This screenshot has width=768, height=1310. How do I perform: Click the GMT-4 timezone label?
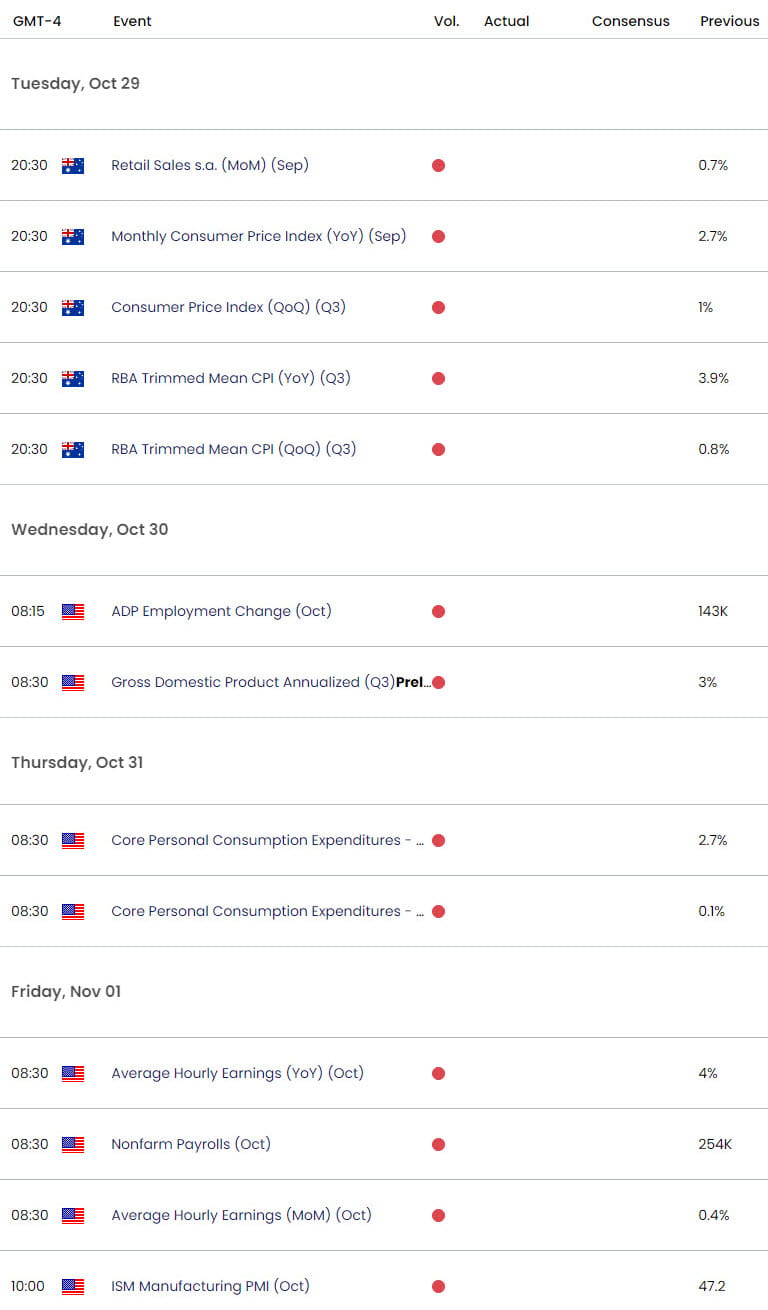(x=38, y=21)
